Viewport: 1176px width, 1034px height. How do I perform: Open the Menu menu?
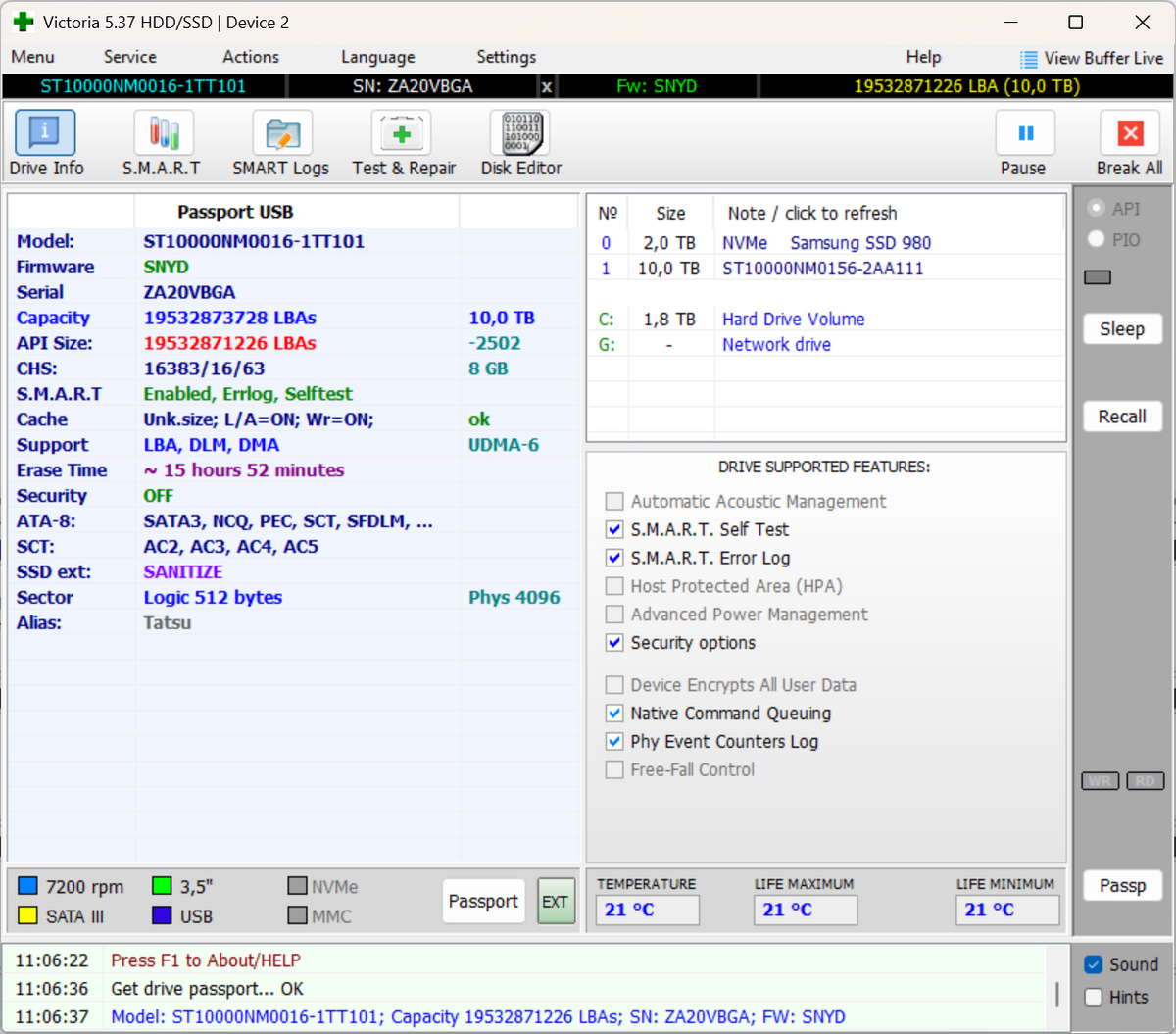[32, 57]
